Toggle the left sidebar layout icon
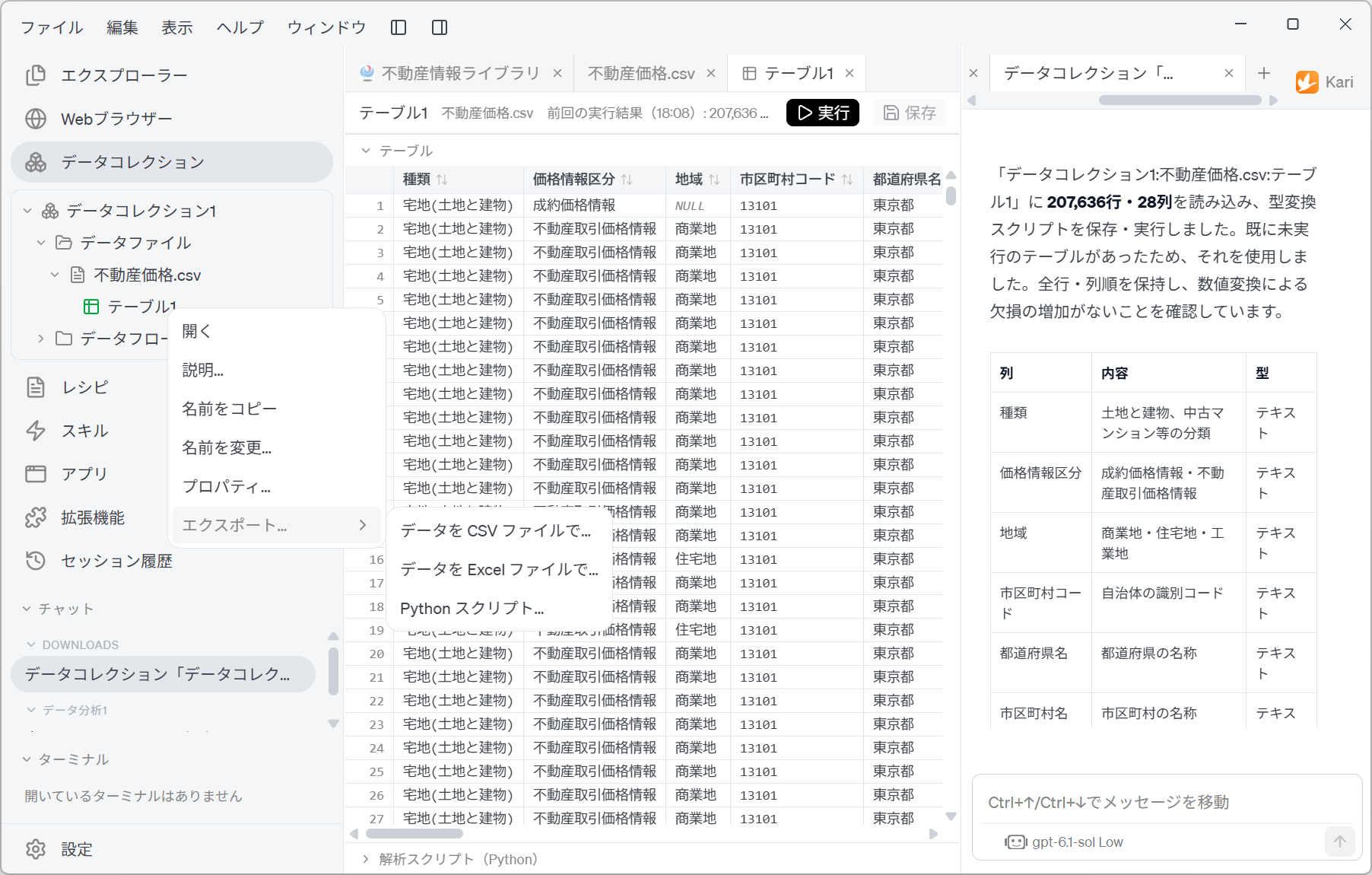This screenshot has height=875, width=1372. (x=399, y=27)
